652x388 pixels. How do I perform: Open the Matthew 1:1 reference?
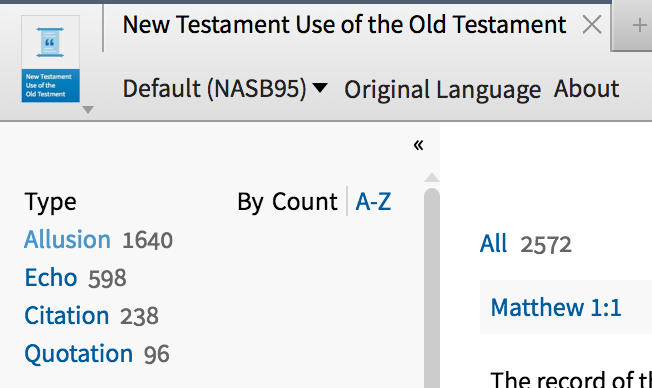pos(556,307)
